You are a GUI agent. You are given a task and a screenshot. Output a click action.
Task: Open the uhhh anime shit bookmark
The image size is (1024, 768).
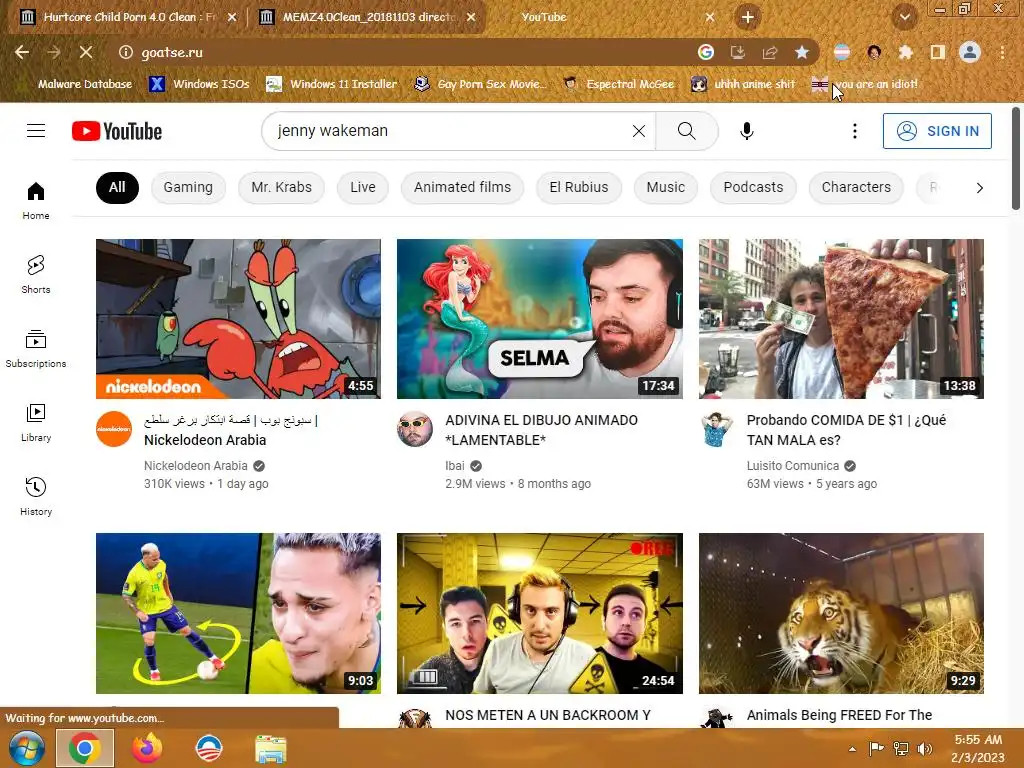point(743,84)
